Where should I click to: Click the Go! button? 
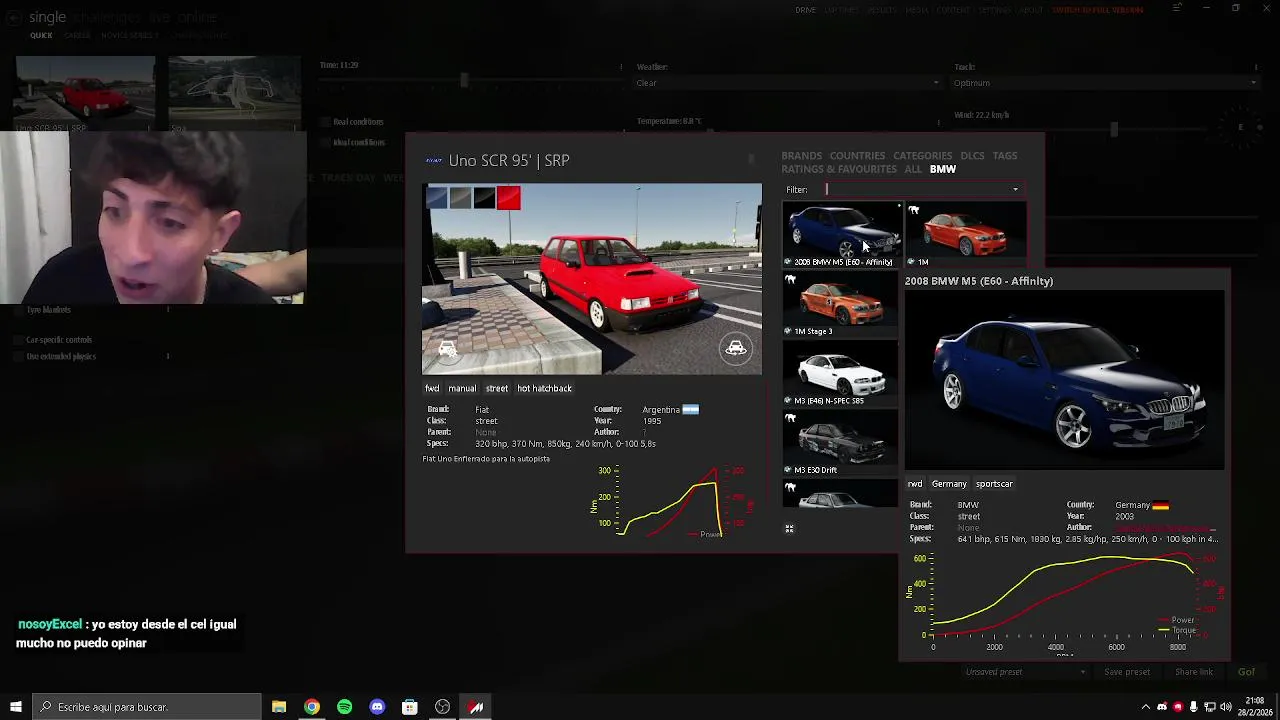pos(1246,672)
